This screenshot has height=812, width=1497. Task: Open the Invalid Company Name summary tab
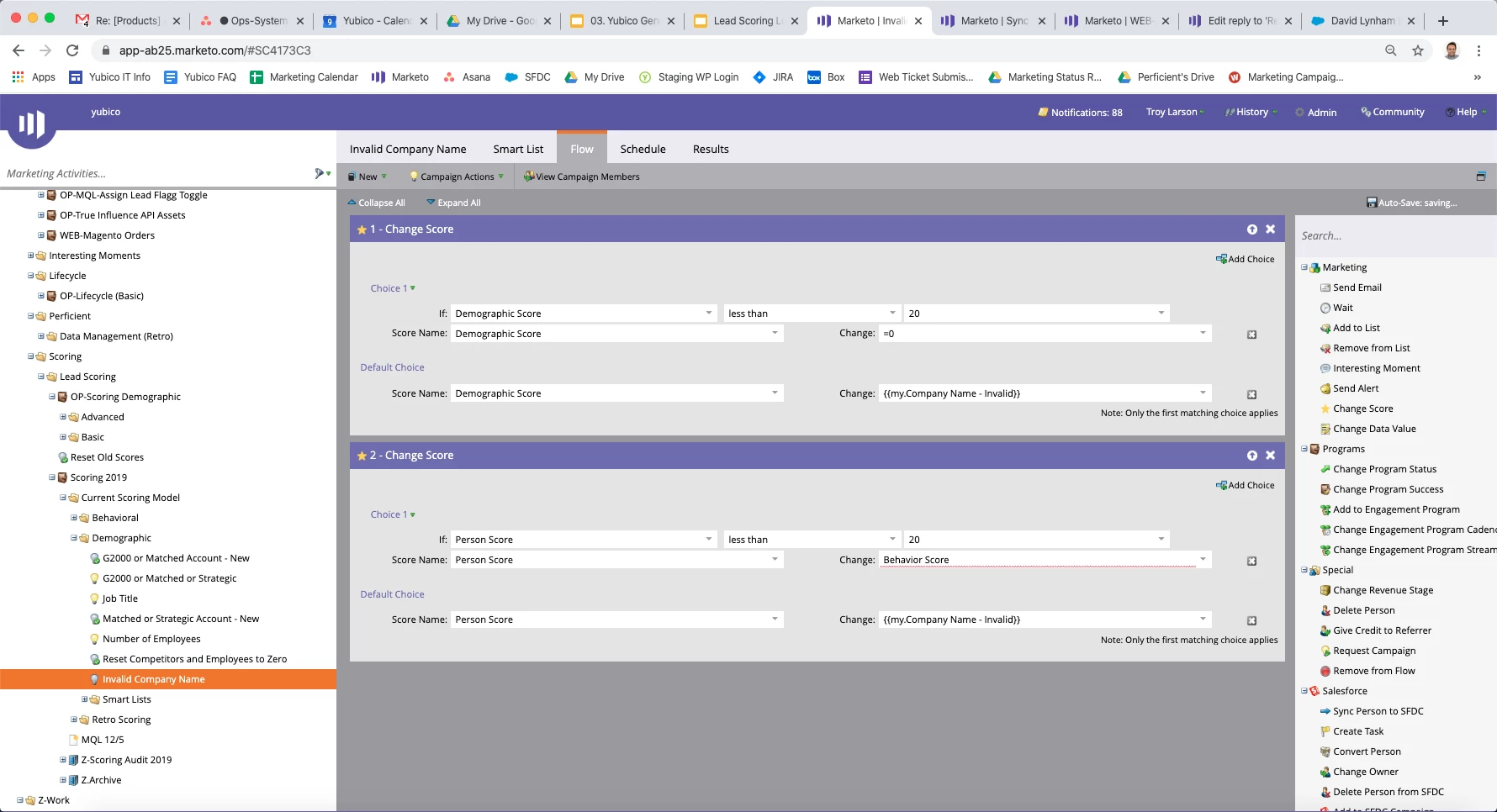408,149
